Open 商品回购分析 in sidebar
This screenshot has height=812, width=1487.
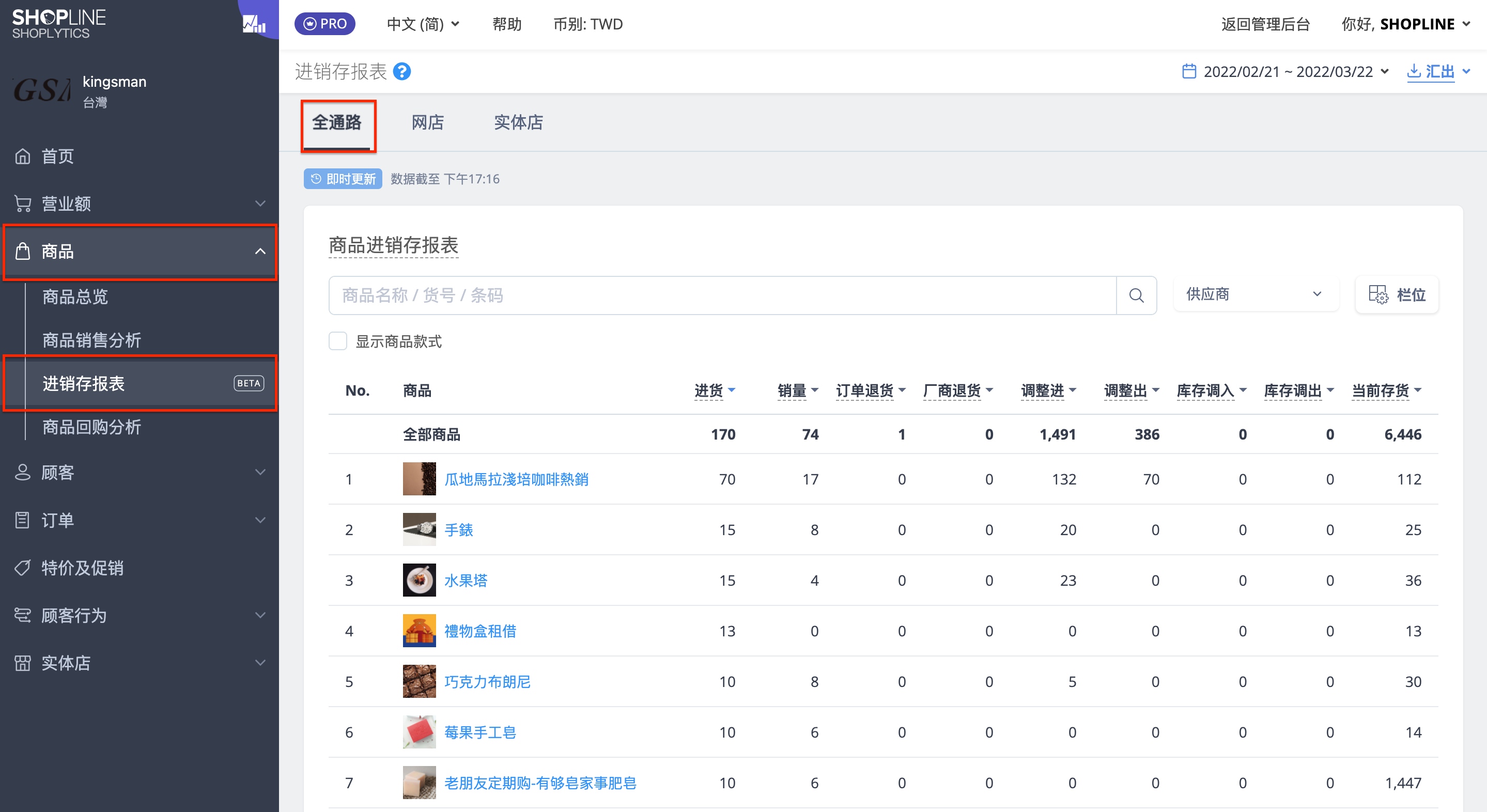coord(91,427)
